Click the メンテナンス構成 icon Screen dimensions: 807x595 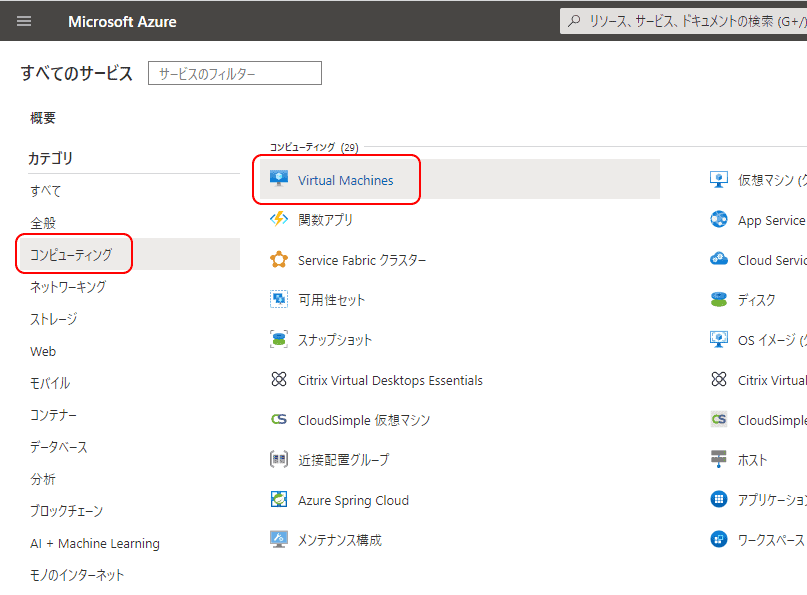click(279, 539)
